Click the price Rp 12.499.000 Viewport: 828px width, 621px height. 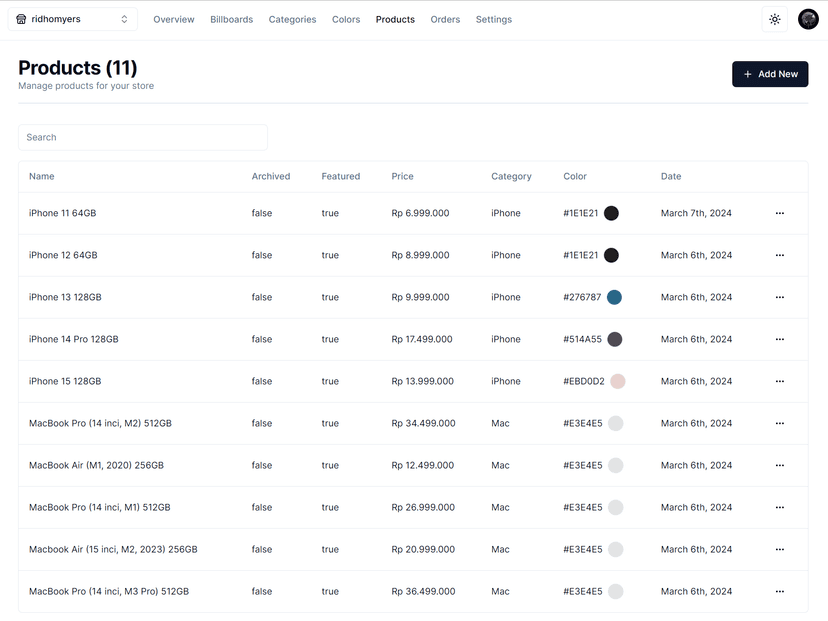(422, 465)
